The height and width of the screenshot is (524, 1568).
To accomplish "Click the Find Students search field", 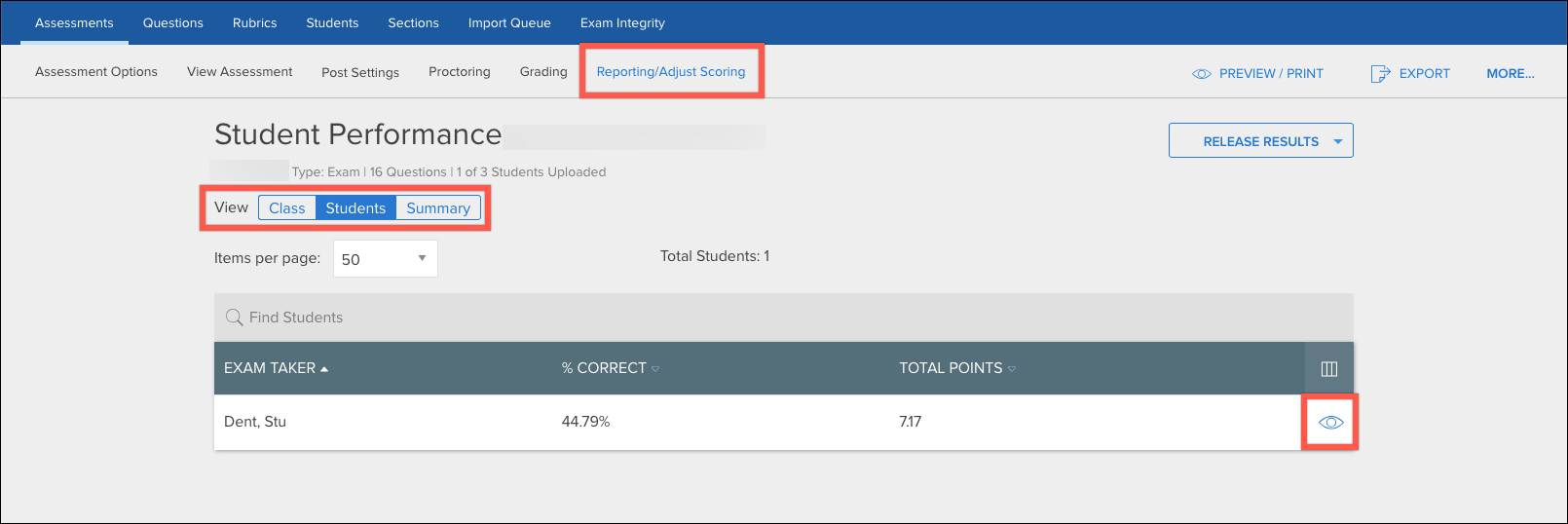I will click(x=784, y=318).
